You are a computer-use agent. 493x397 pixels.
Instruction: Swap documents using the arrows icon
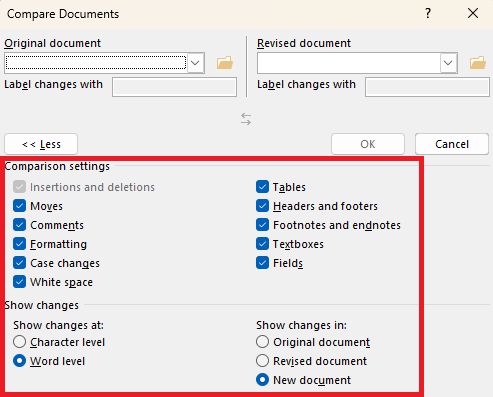pos(246,119)
